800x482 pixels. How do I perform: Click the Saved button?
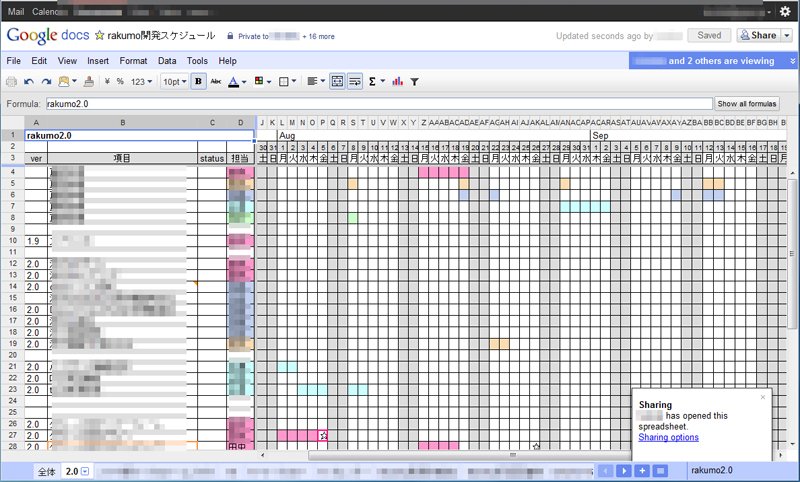coord(709,36)
